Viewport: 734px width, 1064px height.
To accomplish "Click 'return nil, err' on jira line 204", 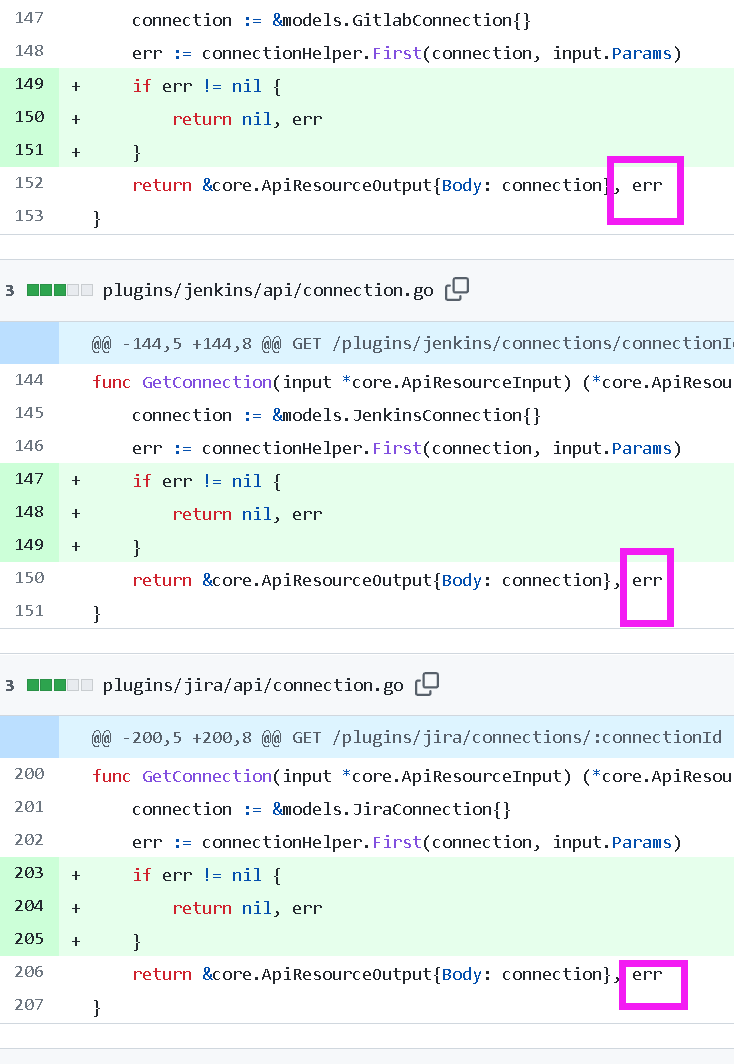I will (247, 909).
